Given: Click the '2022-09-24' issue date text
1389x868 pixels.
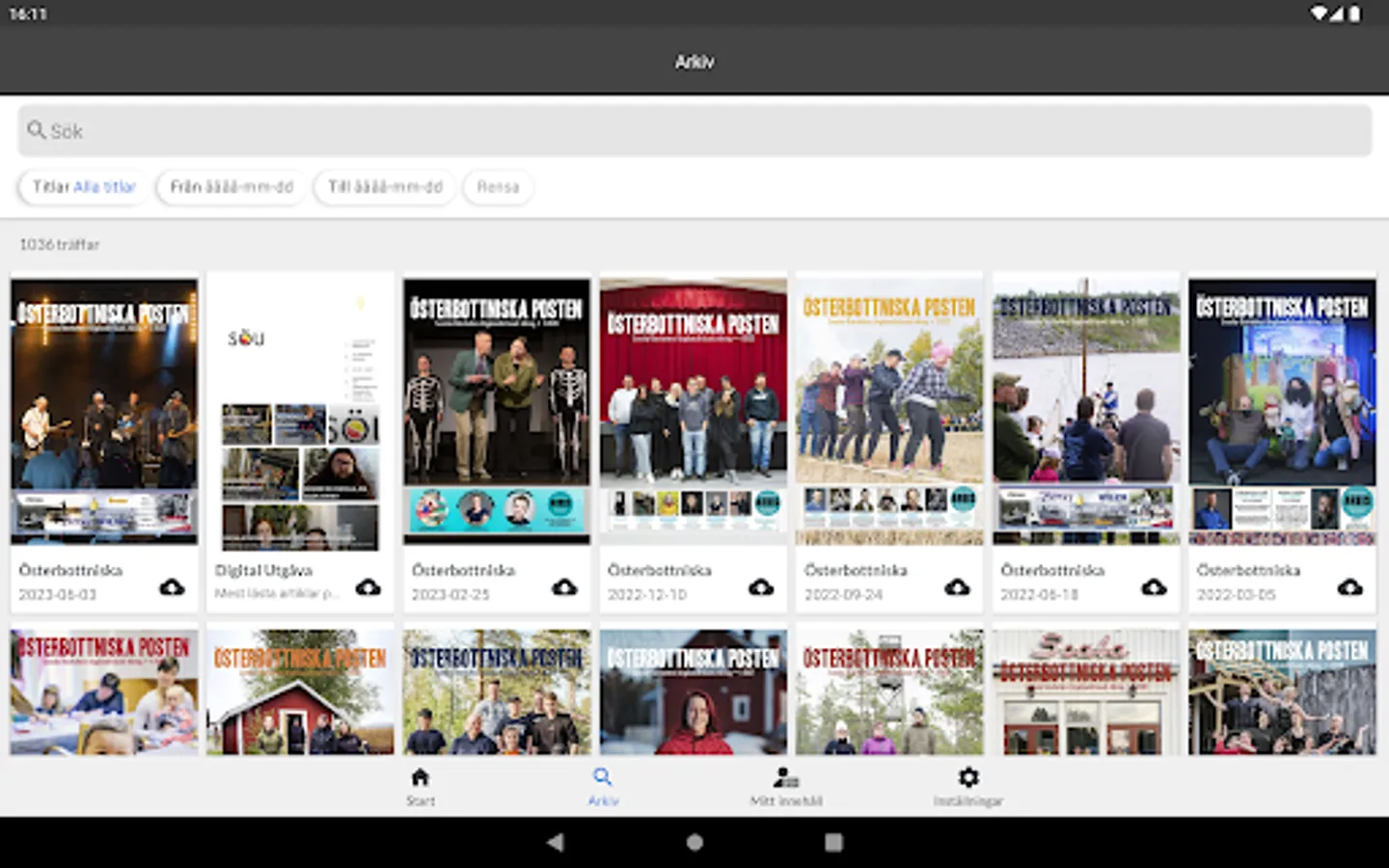Looking at the screenshot, I should coord(843,595).
